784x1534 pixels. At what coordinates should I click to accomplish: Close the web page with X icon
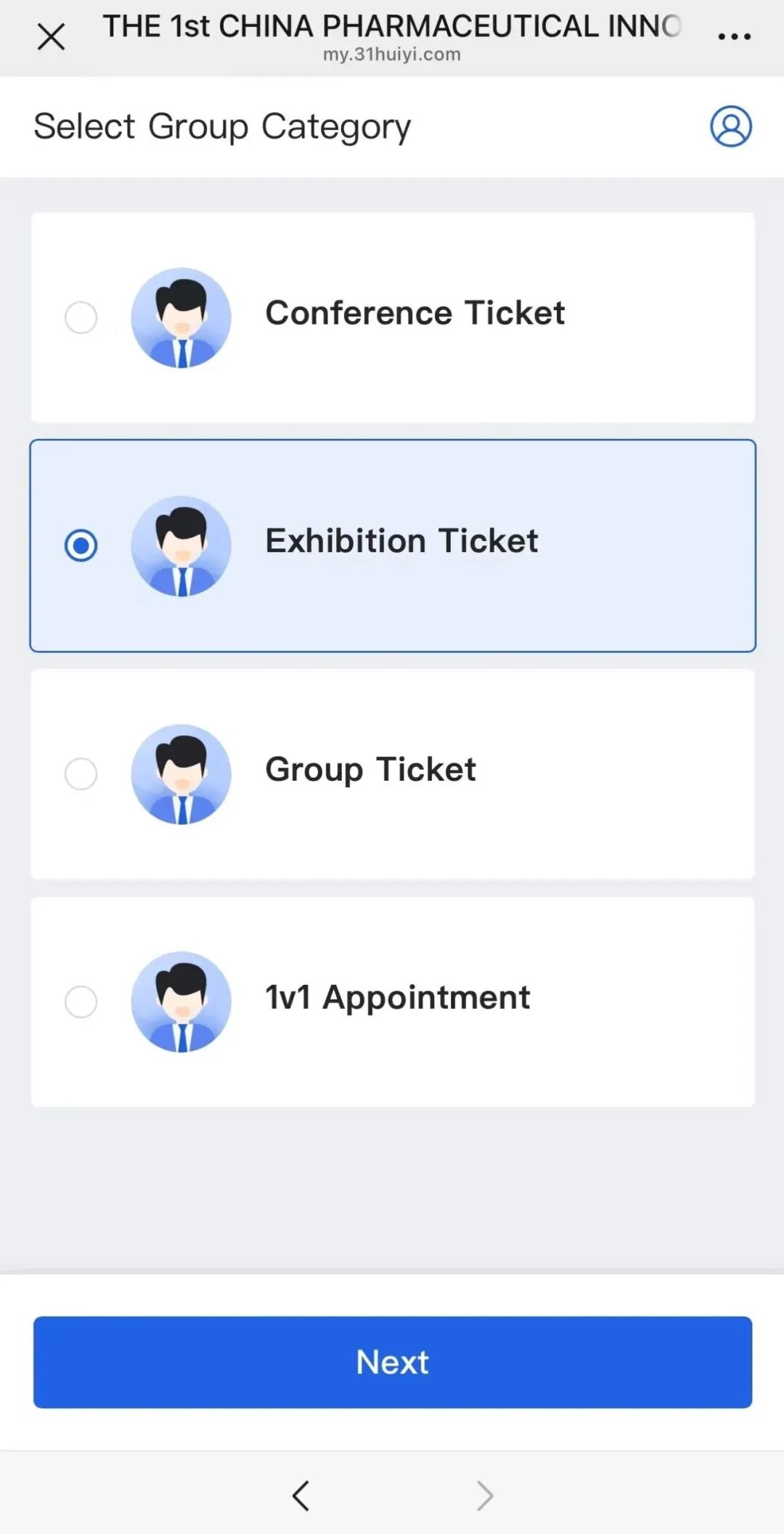point(51,36)
